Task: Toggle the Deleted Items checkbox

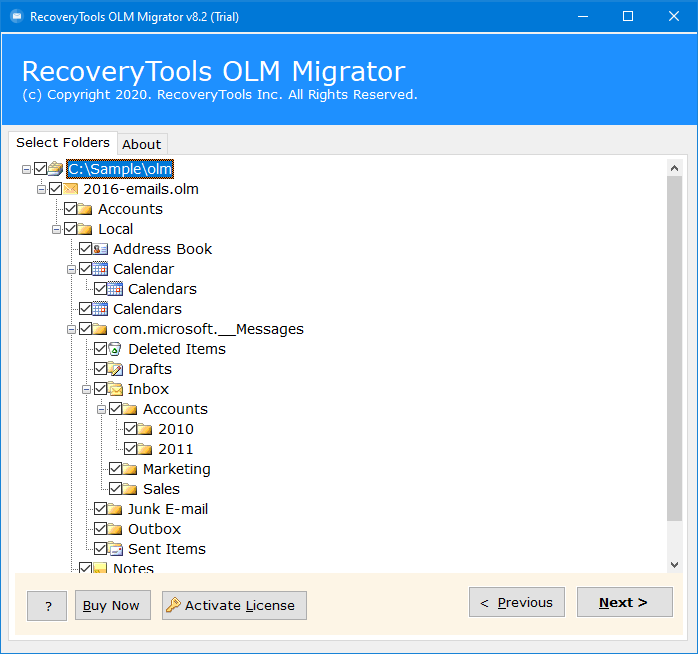Action: 101,349
